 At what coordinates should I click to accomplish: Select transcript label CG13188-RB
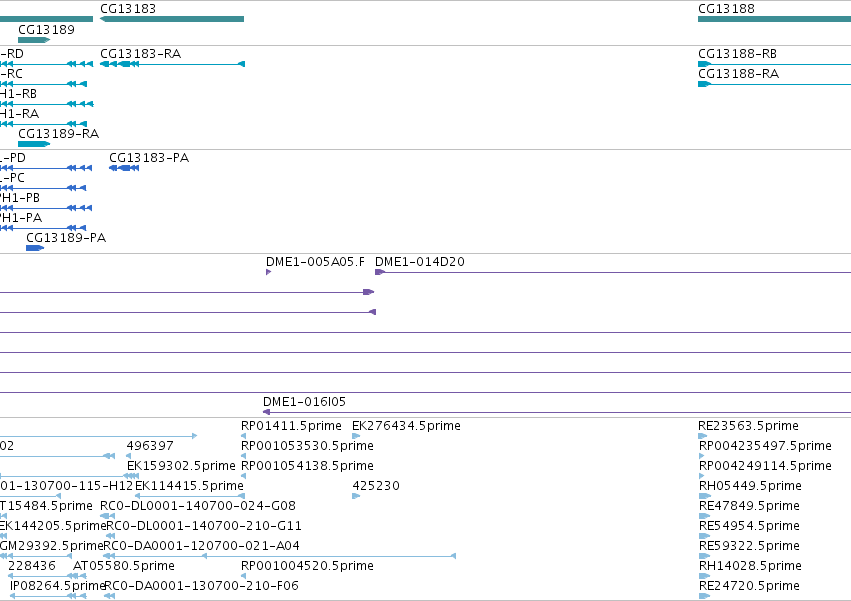coord(737,54)
